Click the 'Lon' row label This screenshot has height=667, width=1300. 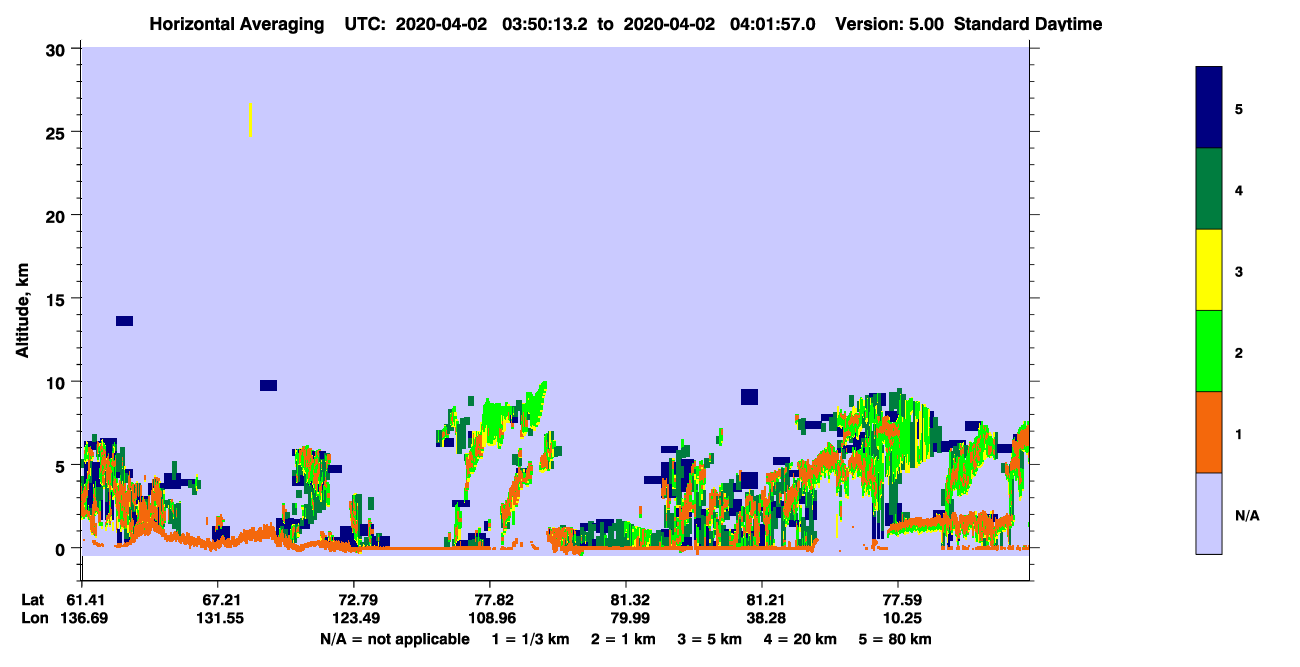[34, 619]
